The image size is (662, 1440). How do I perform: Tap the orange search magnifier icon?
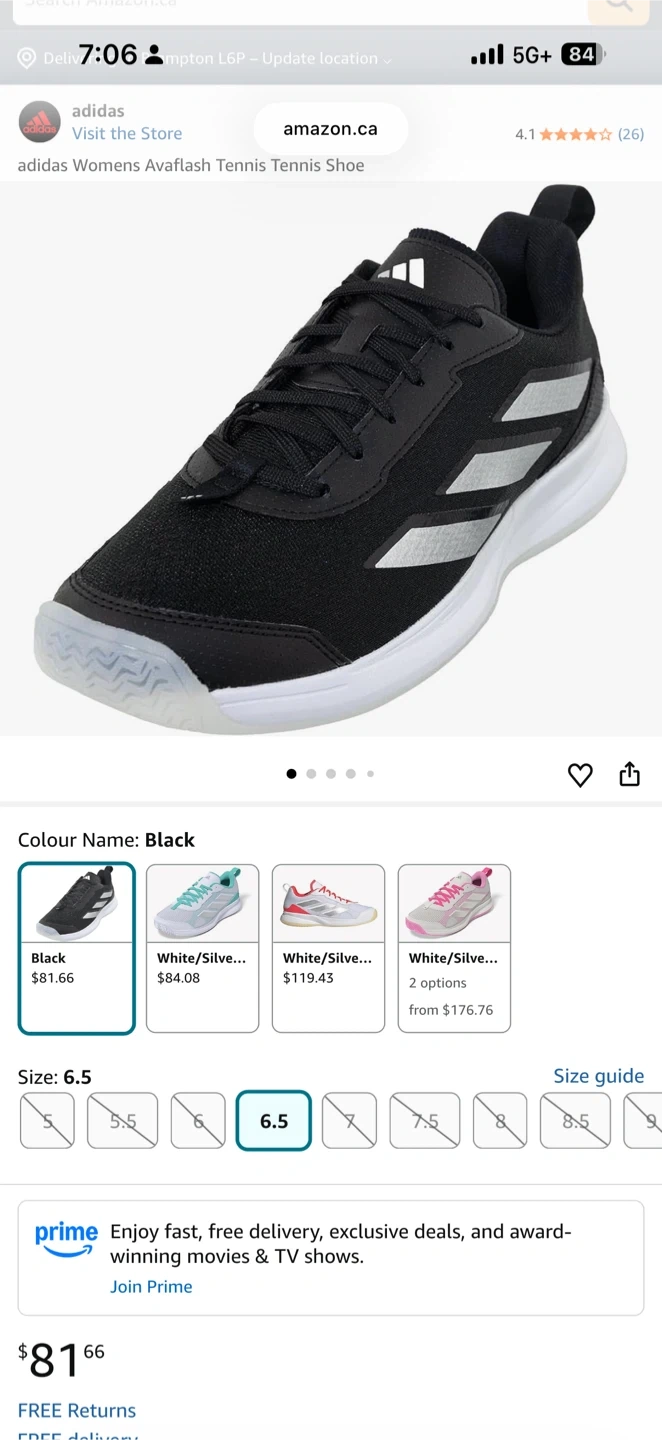(x=619, y=6)
